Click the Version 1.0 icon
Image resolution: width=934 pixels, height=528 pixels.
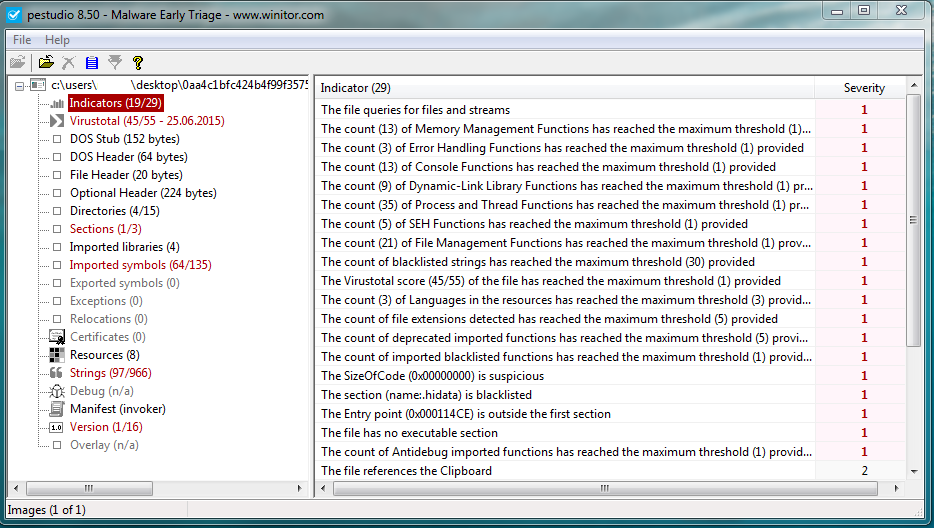57,427
